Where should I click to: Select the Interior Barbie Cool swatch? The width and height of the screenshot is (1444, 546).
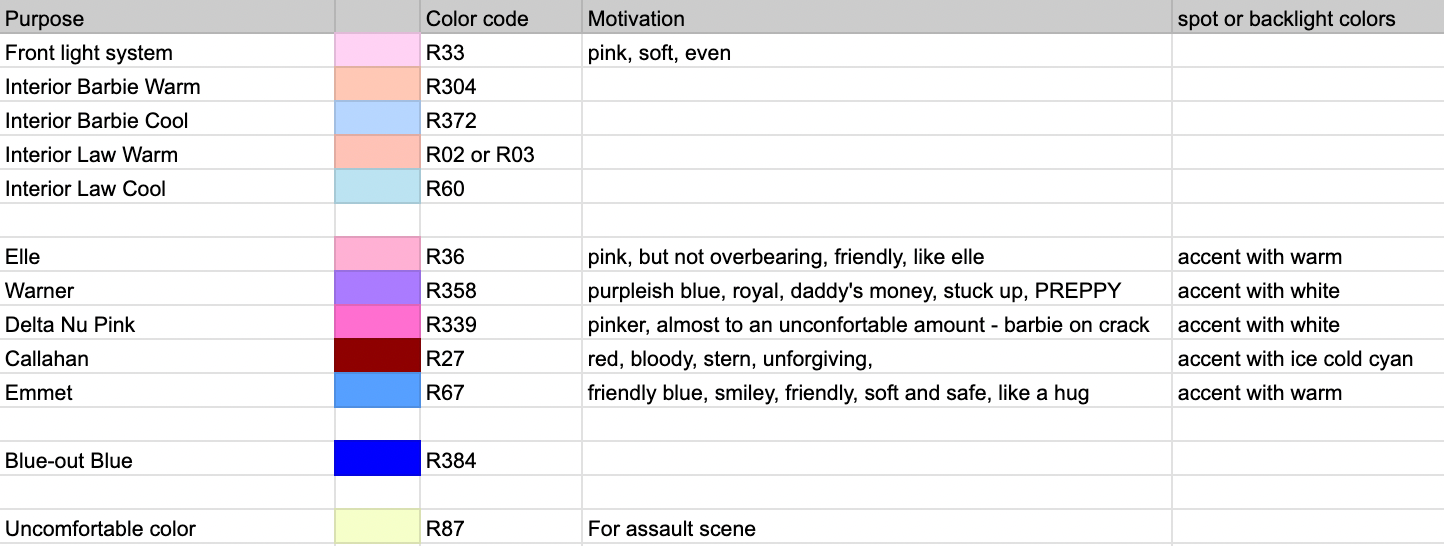click(377, 120)
